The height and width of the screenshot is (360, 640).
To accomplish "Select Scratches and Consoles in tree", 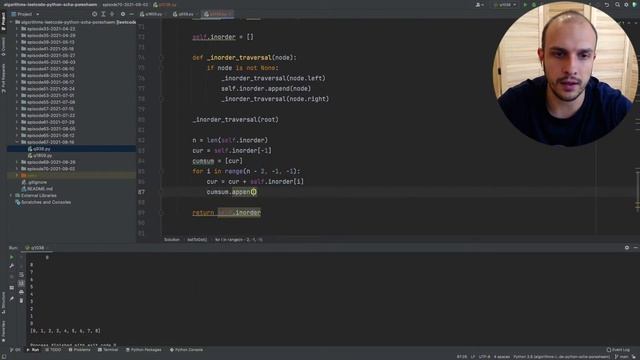I will [x=43, y=202].
